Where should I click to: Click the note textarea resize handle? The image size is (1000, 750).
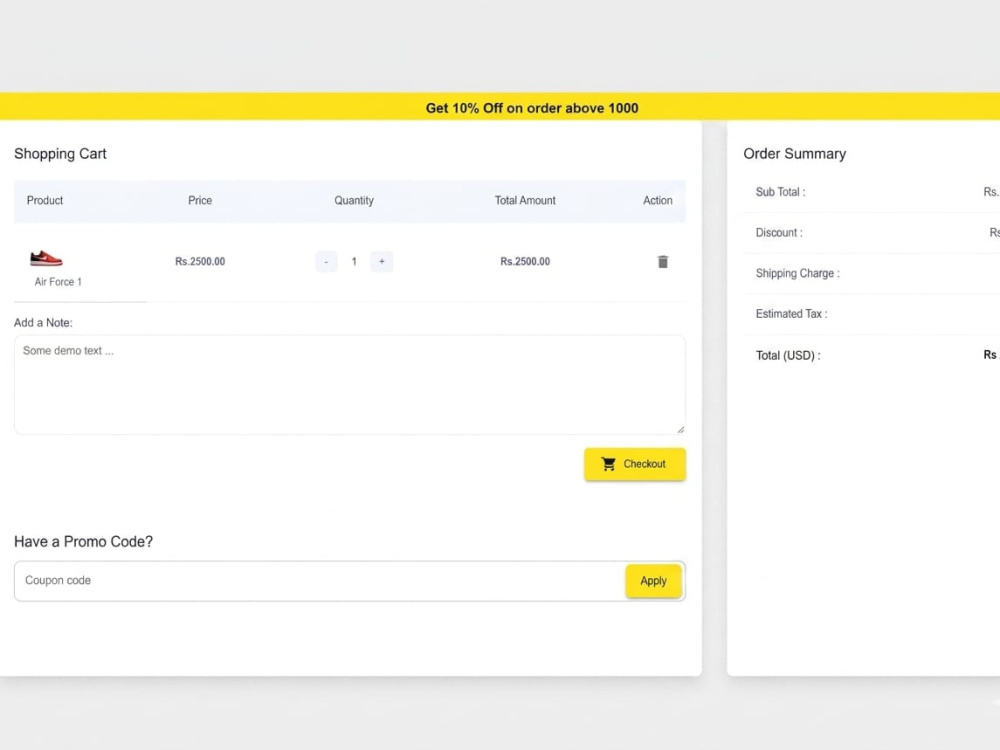click(680, 429)
